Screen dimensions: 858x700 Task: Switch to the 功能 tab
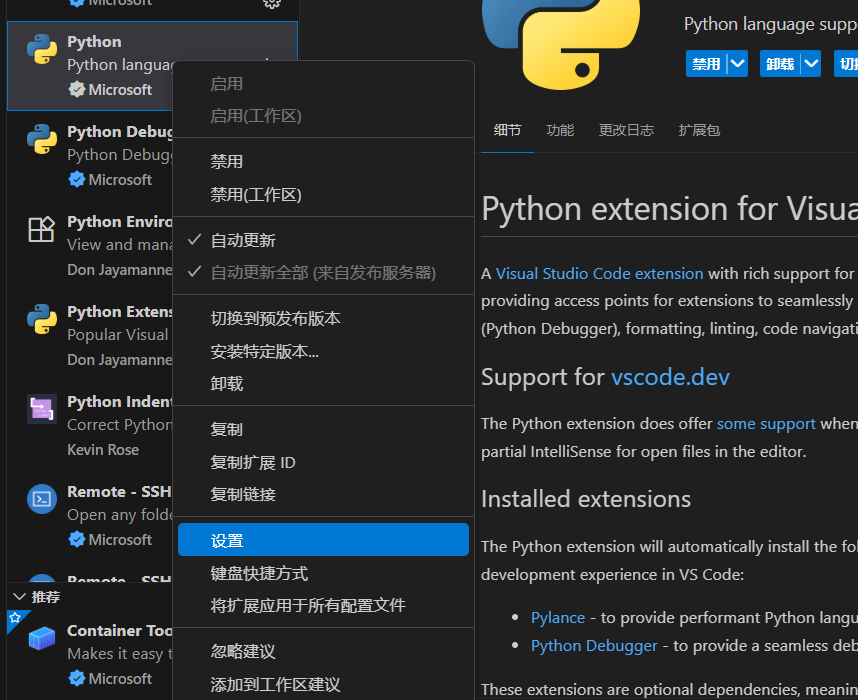560,130
